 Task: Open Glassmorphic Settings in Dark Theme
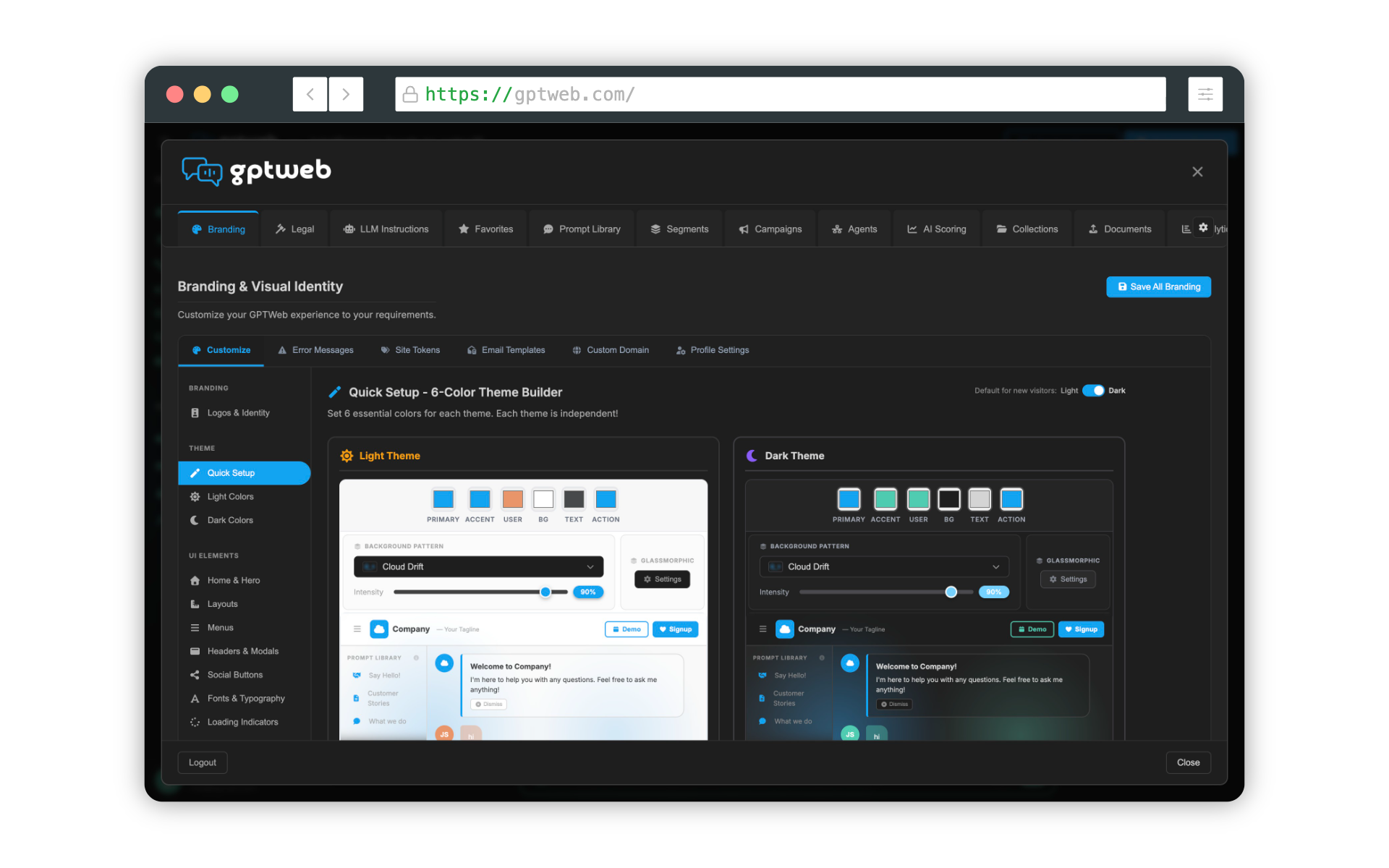[1069, 579]
